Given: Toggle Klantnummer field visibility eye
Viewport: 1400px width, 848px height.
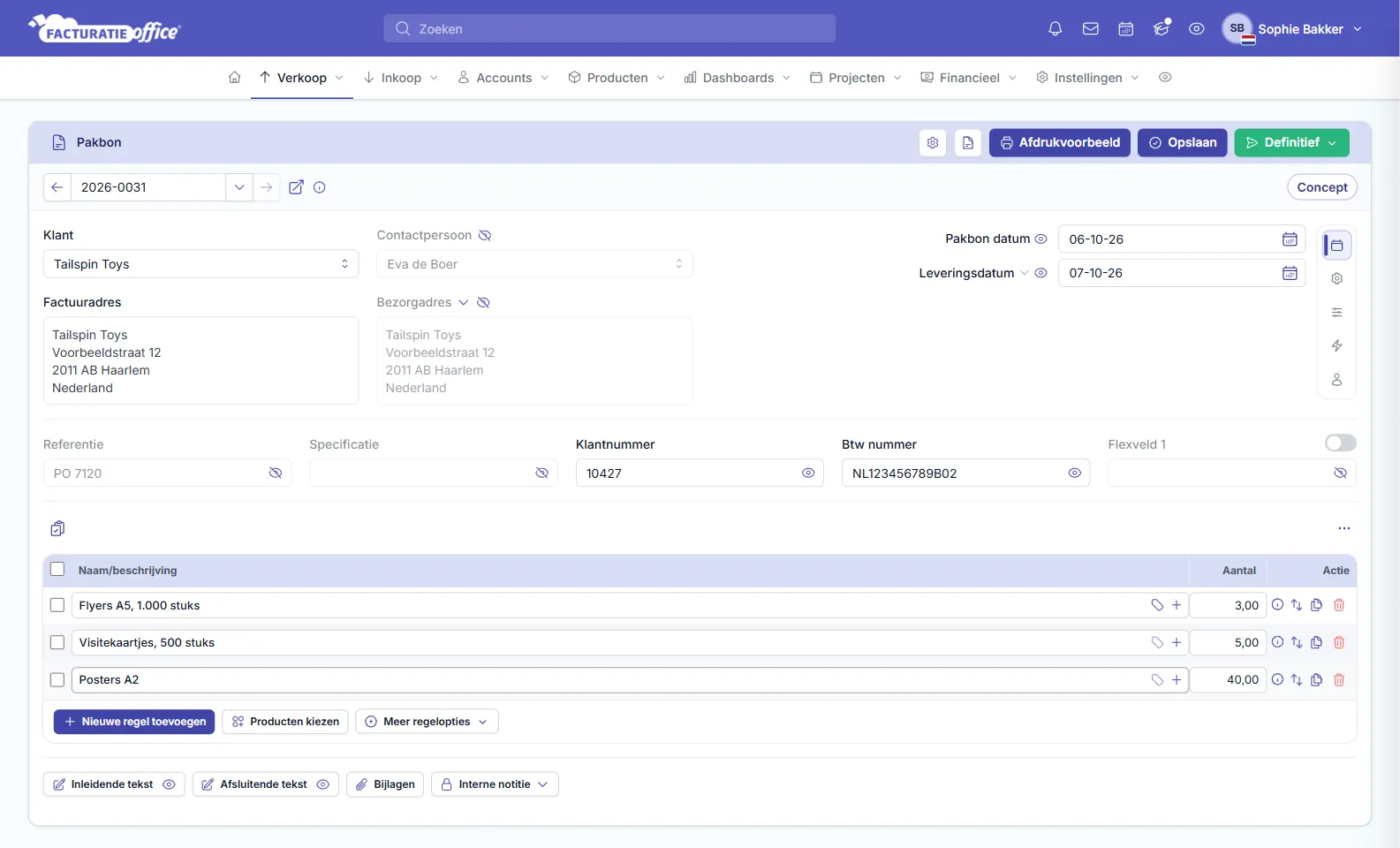Looking at the screenshot, I should [x=808, y=473].
